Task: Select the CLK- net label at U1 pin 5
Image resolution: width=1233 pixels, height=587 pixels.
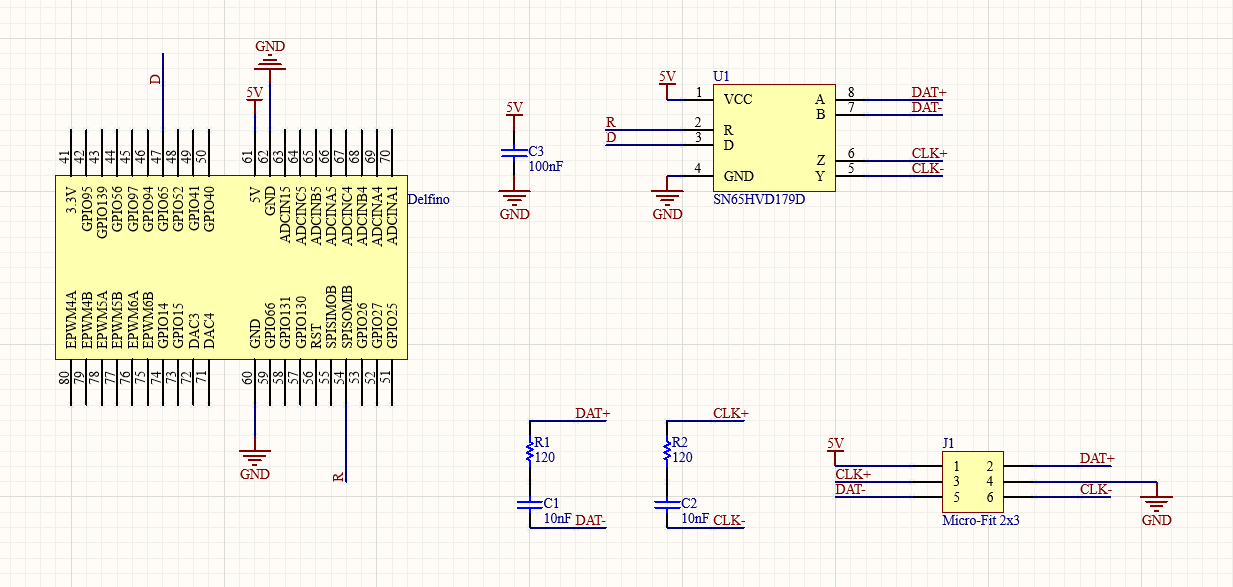Action: click(928, 168)
